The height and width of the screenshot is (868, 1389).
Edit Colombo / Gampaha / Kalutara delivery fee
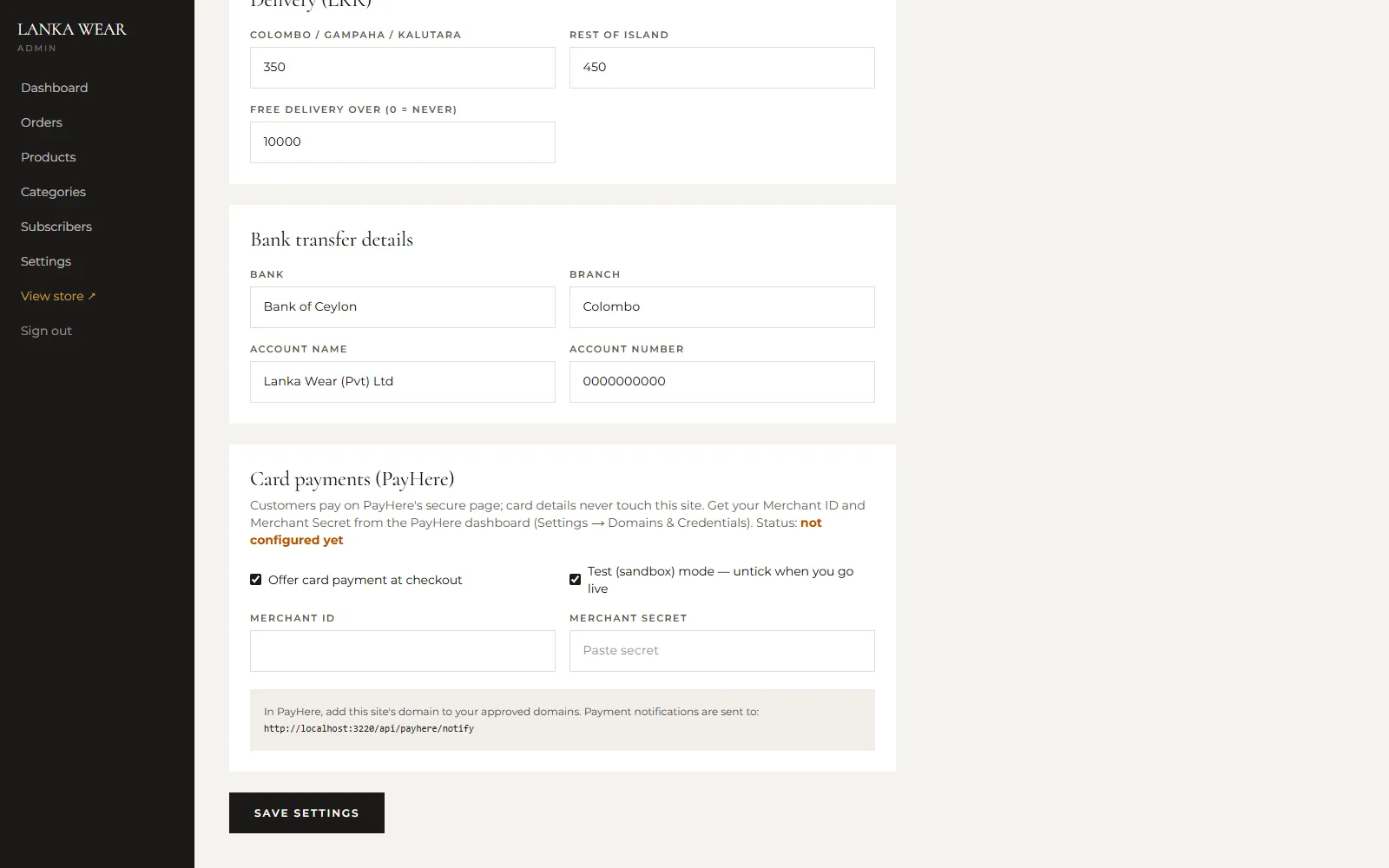click(x=403, y=68)
